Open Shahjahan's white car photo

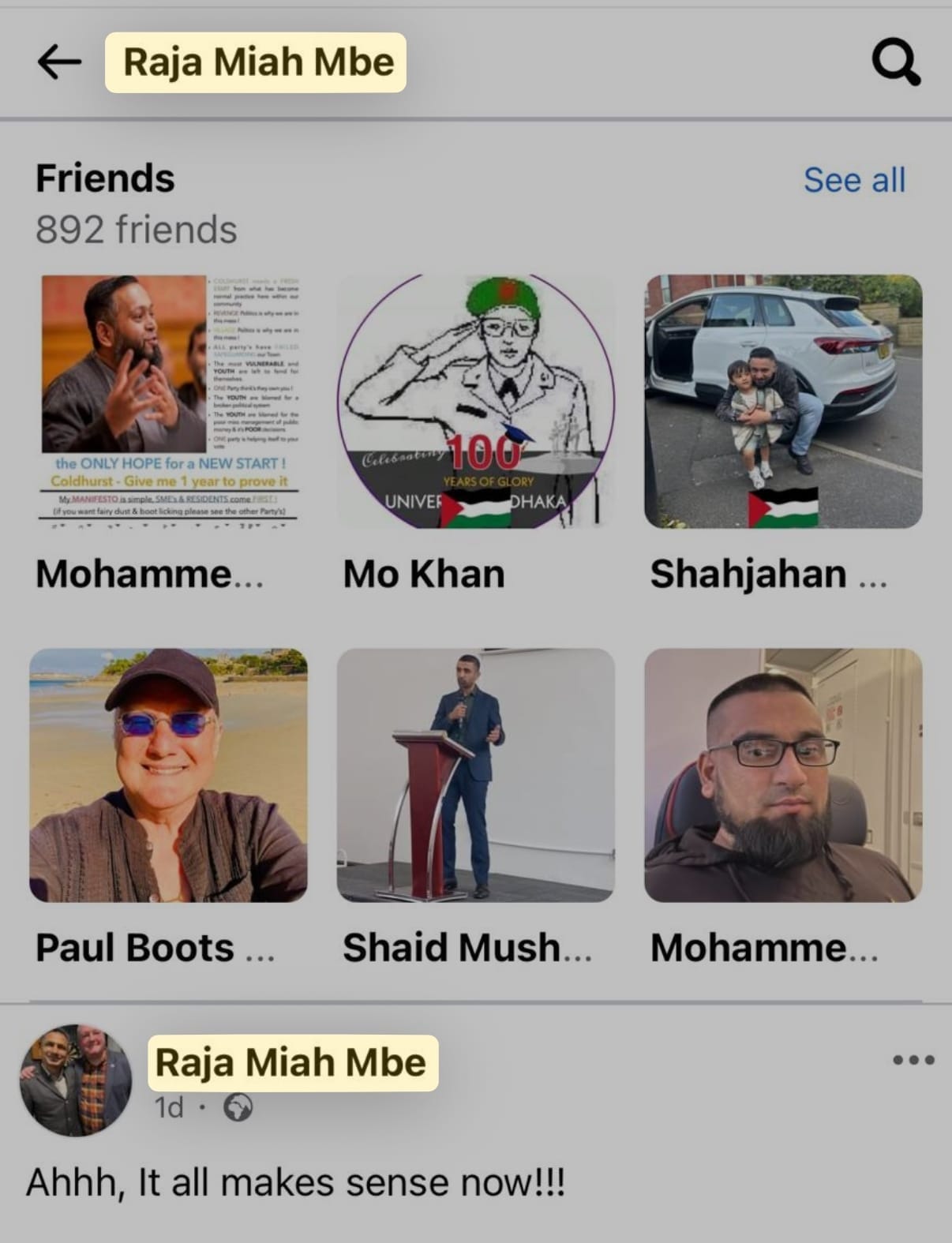click(783, 401)
